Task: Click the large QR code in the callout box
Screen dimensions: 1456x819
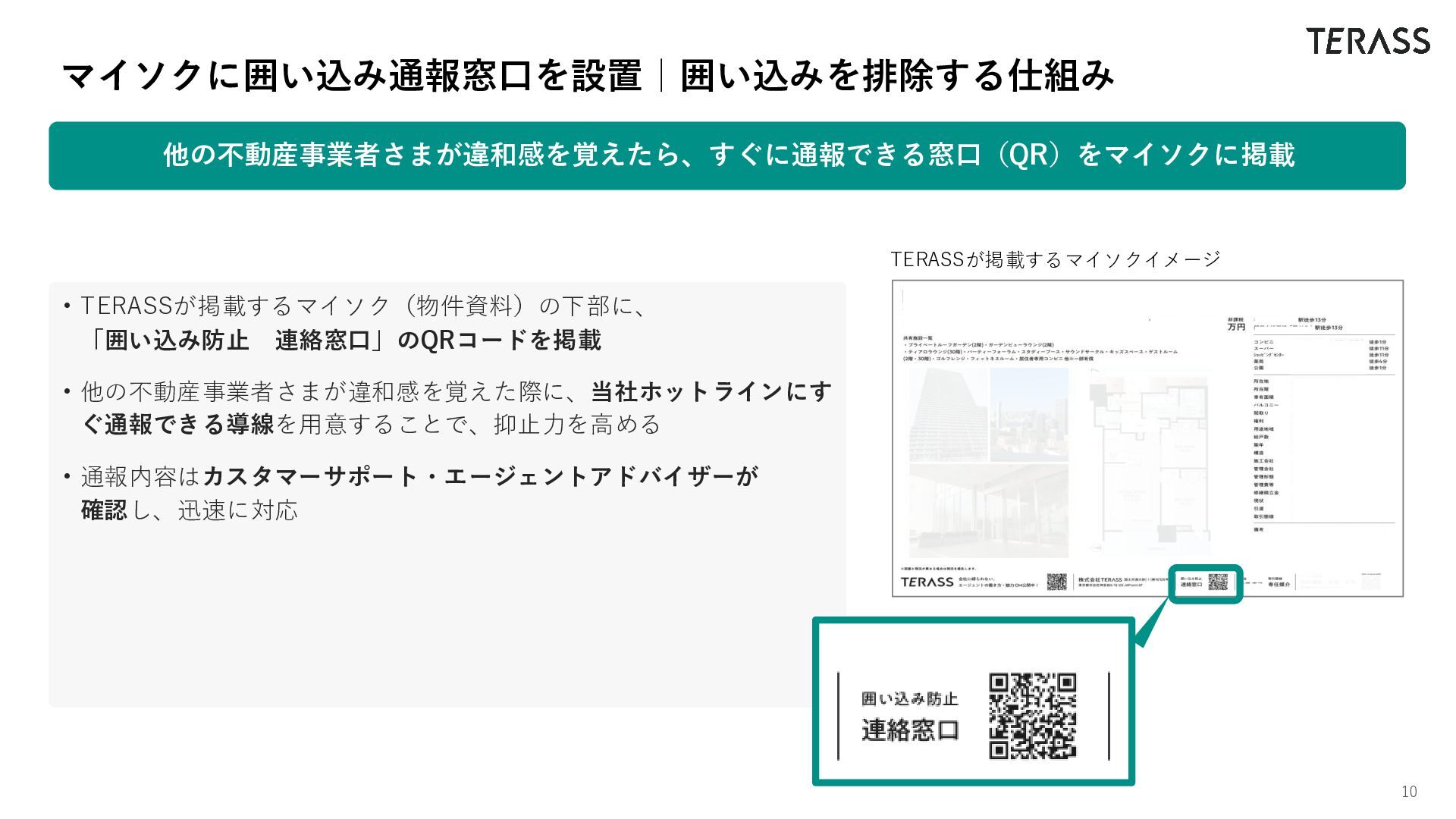Action: (x=1032, y=716)
